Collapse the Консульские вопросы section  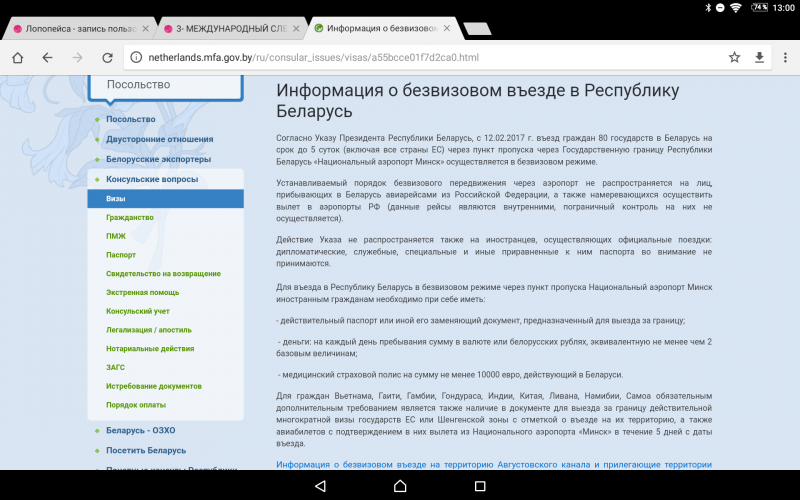click(151, 179)
